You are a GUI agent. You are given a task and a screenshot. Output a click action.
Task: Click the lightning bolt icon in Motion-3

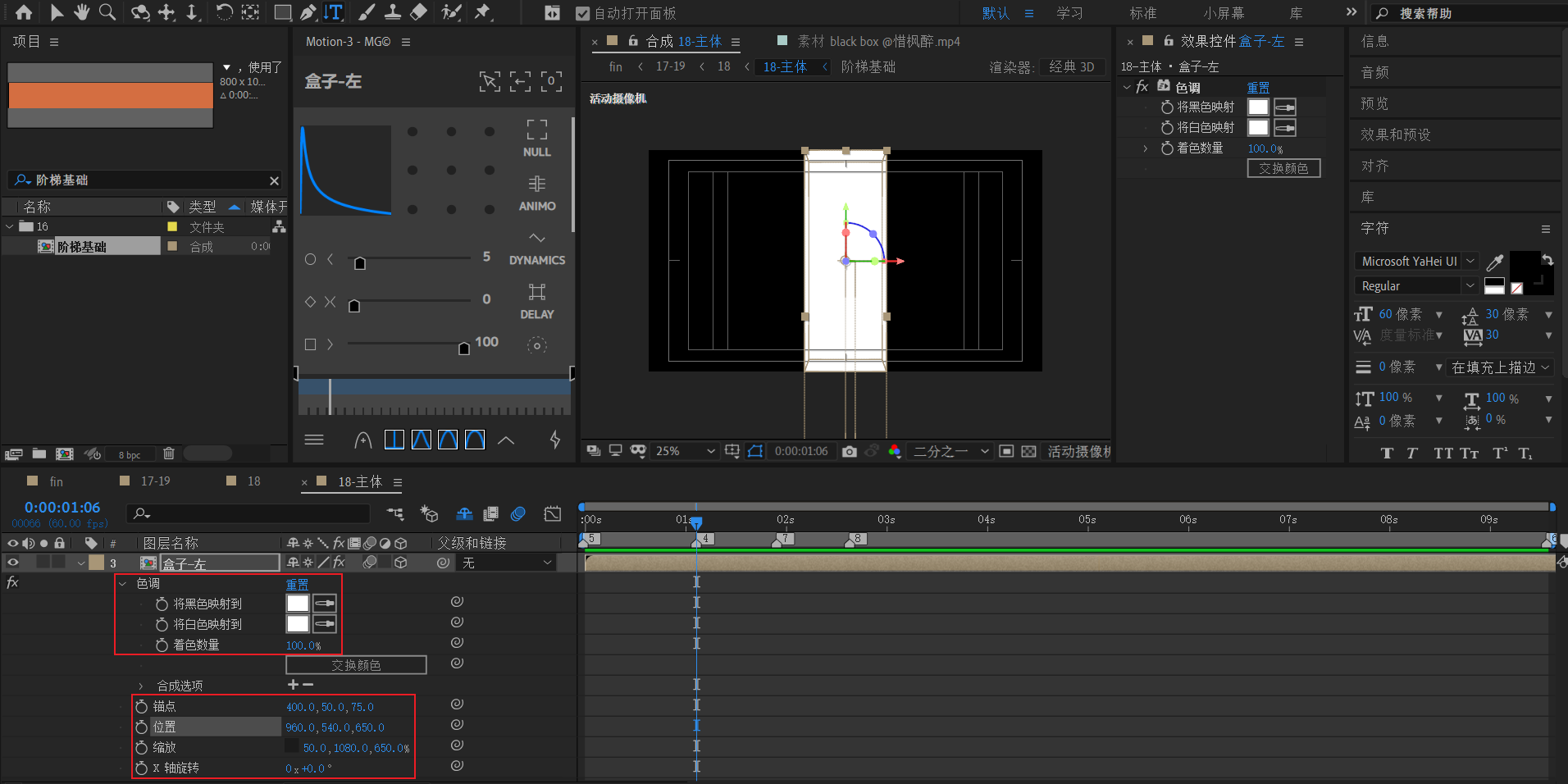(x=555, y=440)
